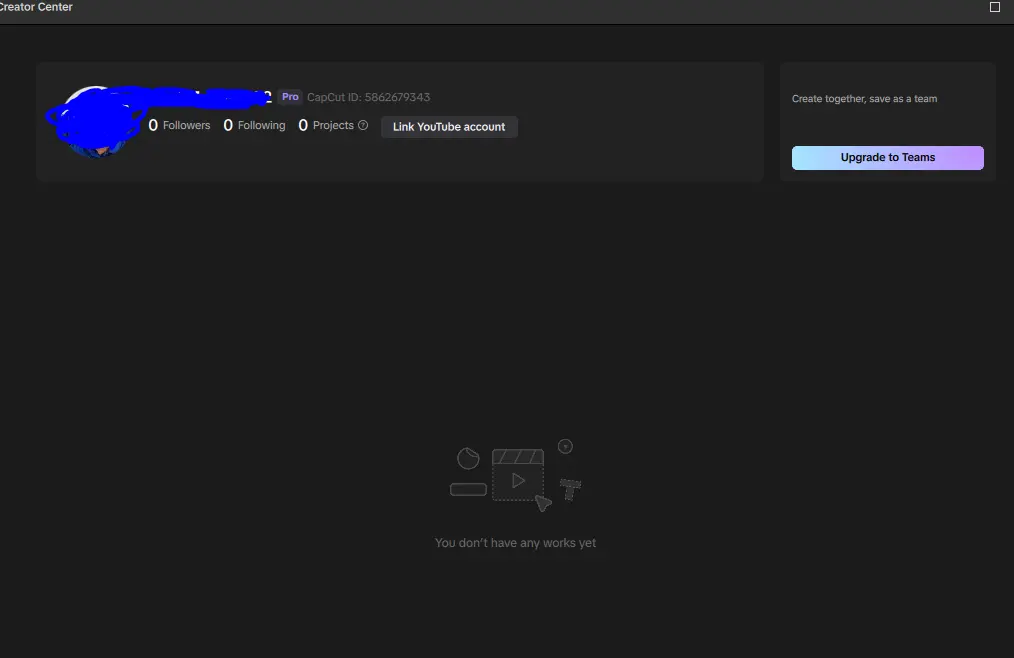Open the Projects help question-mark icon
The image size is (1014, 658).
(363, 125)
